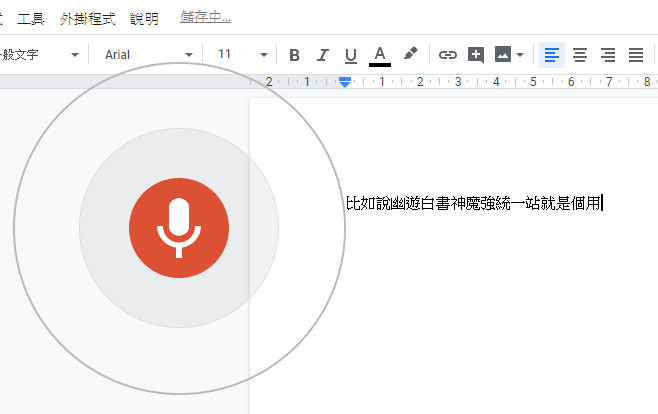Click the blue indent marker on the ruler
658x414 pixels.
(x=345, y=82)
